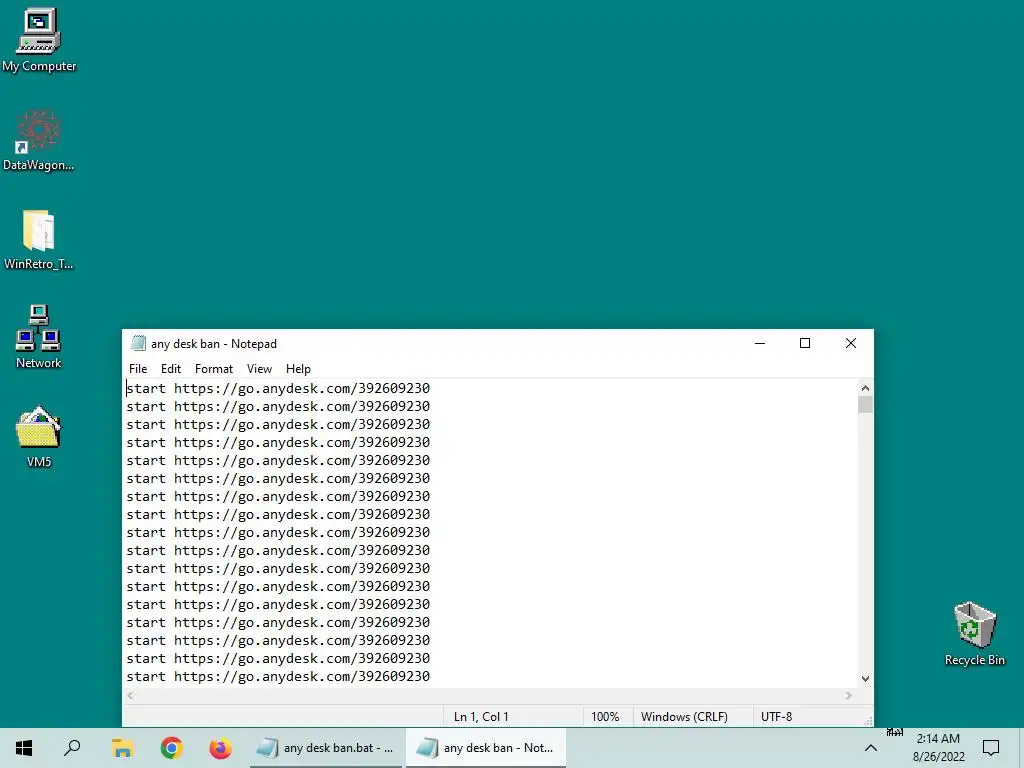Click vertical scrollbar up arrow
Screen dimensions: 1024x768
click(865, 388)
